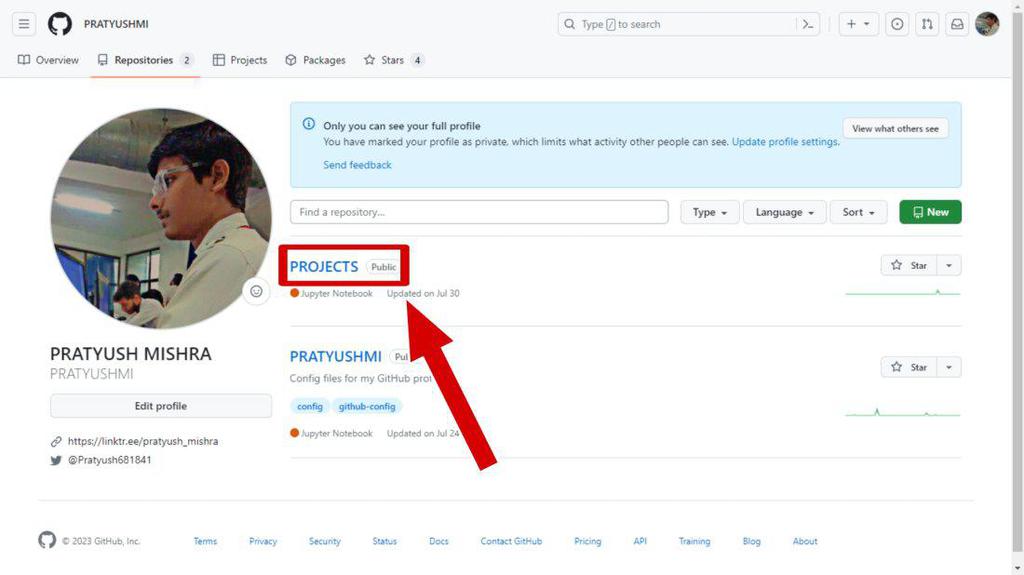Open Status footer link
This screenshot has height=575, width=1024.
385,541
